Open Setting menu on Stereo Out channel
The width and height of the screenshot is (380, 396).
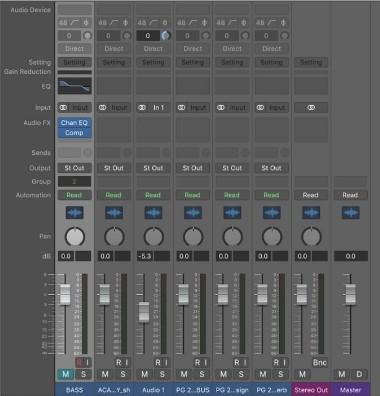[311, 62]
